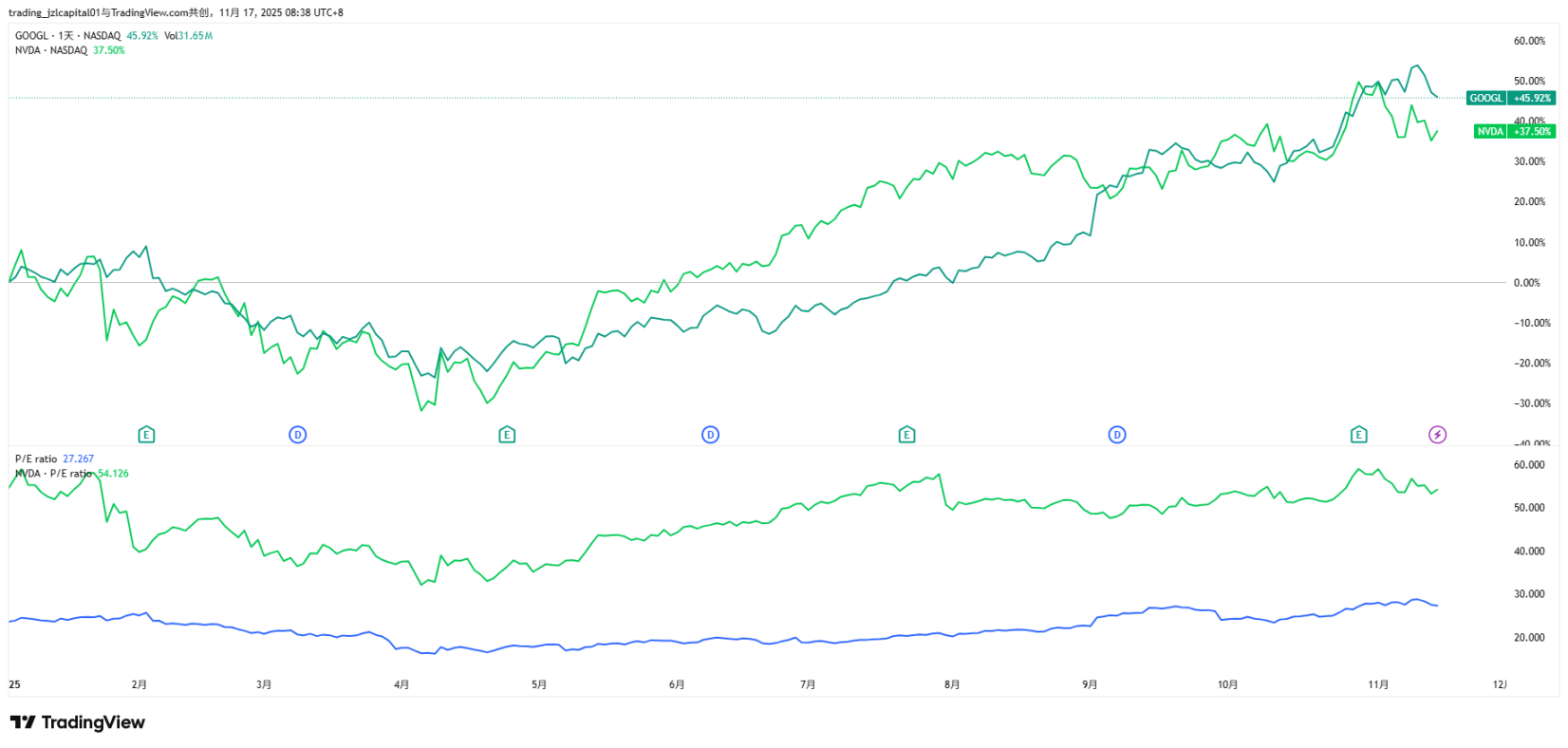This screenshot has width=1568, height=748.
Task: Open the earnings E marker before 5月
Action: coord(507,435)
